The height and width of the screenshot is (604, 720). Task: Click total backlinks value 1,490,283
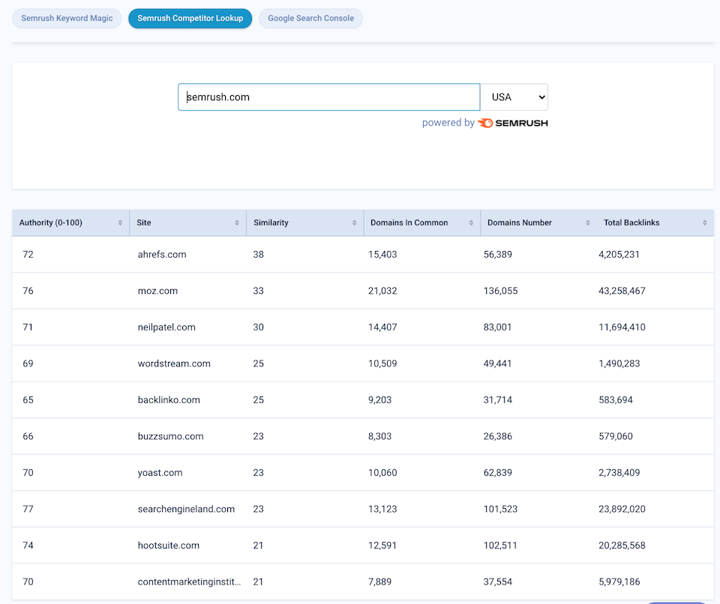coord(619,363)
